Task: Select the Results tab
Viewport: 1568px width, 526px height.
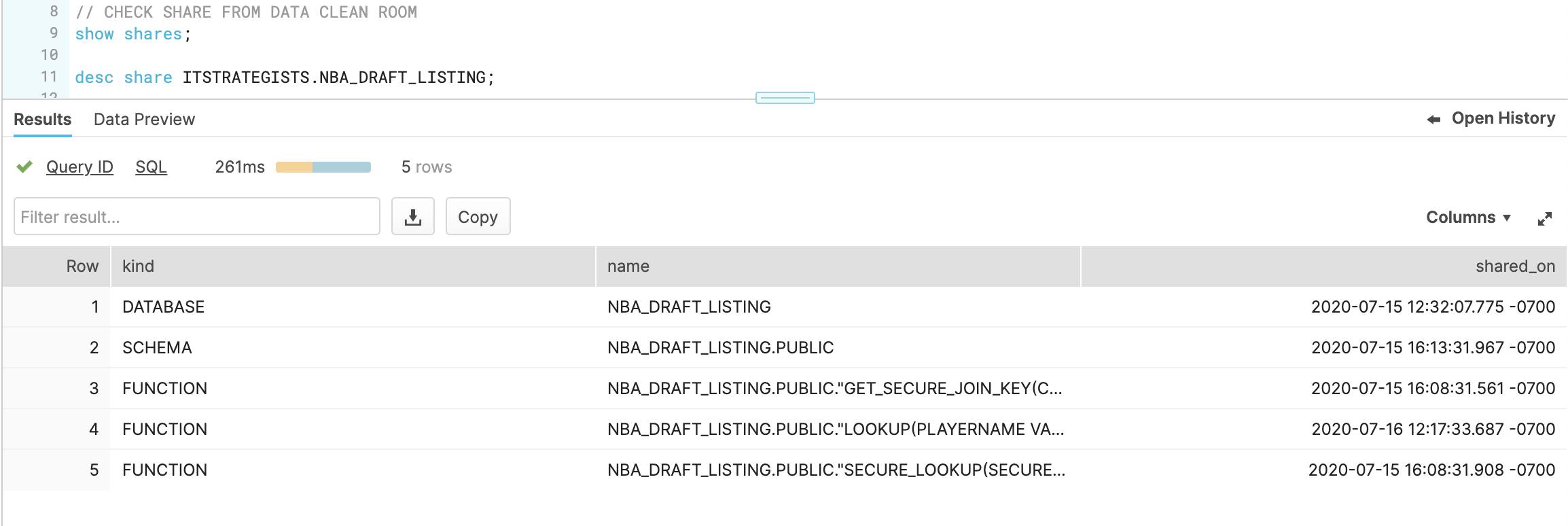Action: point(42,120)
